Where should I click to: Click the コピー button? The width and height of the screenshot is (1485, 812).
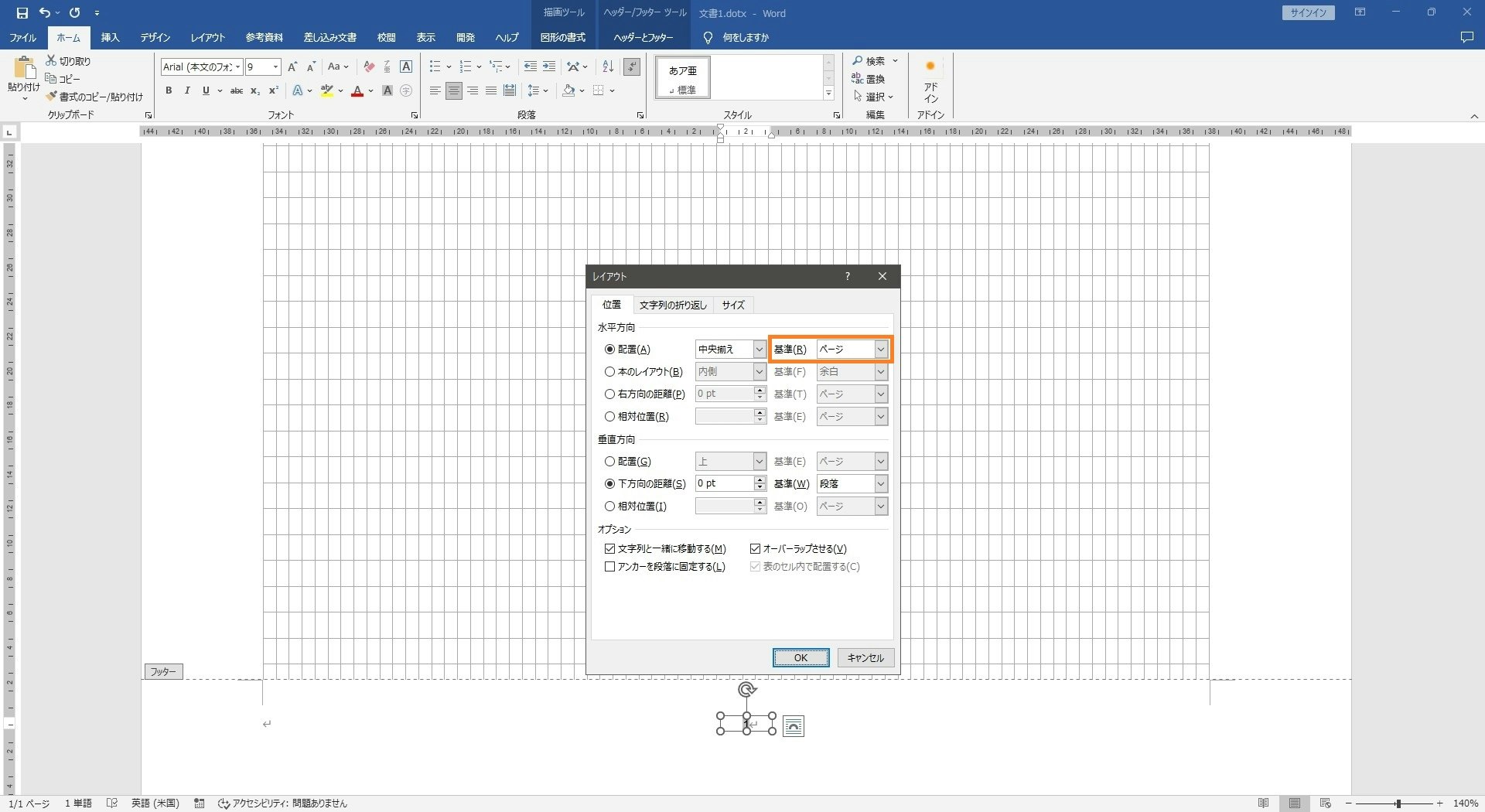coord(63,79)
